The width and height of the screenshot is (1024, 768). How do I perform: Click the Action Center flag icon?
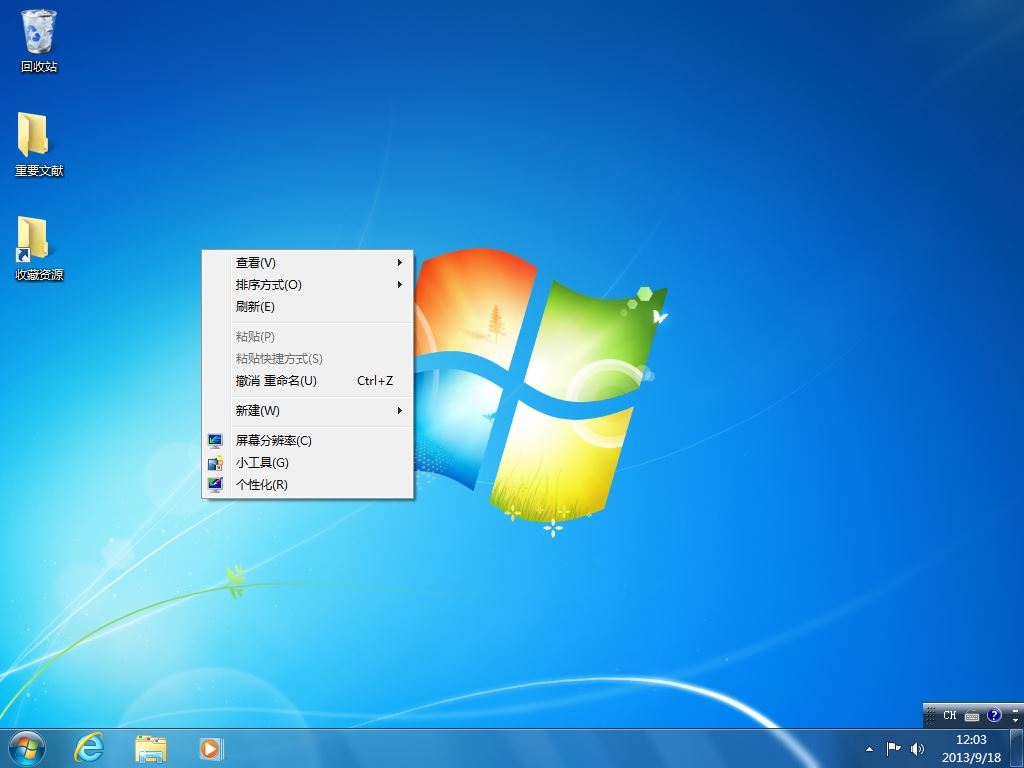893,748
